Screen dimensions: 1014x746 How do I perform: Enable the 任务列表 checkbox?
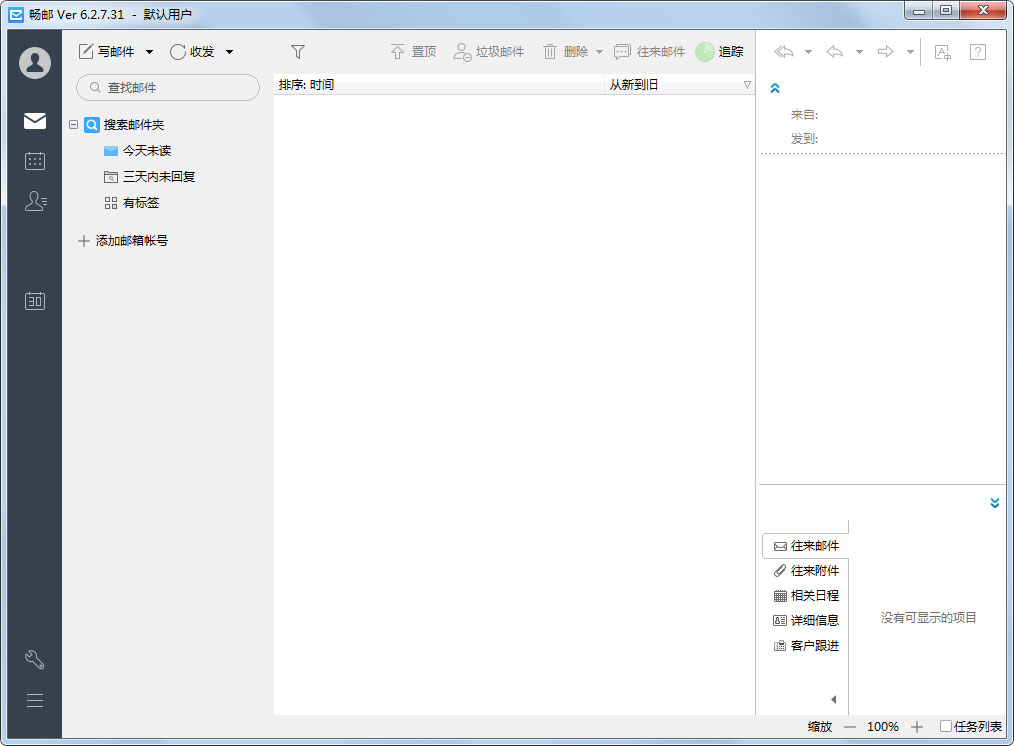pos(946,727)
